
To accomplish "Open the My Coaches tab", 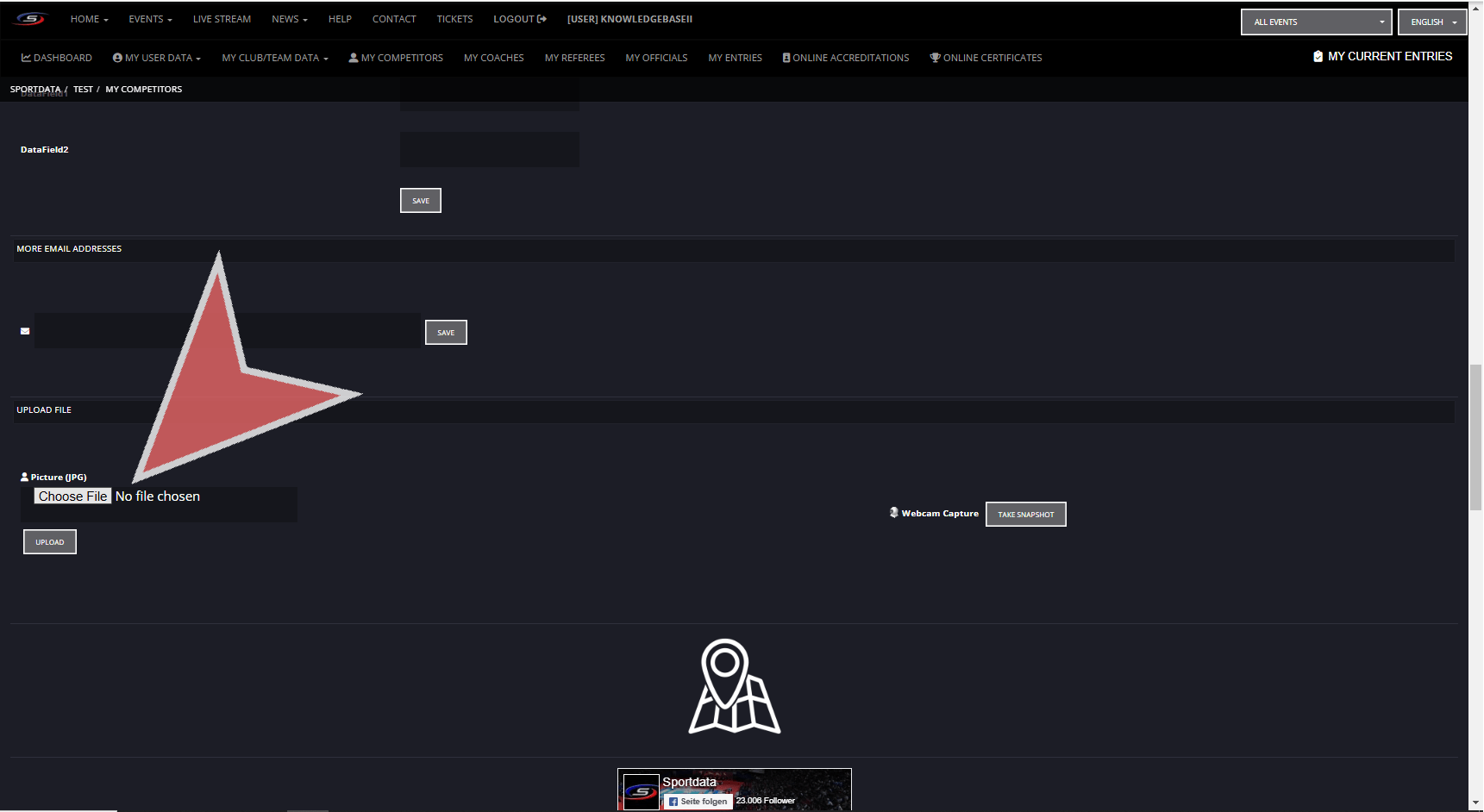I will click(x=493, y=58).
